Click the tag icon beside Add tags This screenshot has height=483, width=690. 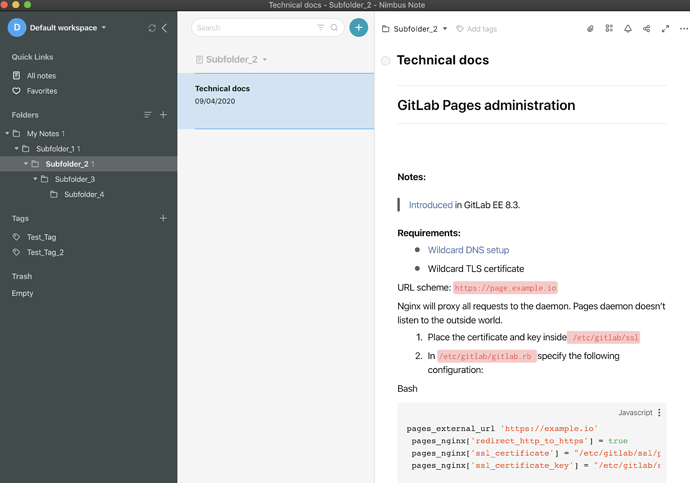459,29
